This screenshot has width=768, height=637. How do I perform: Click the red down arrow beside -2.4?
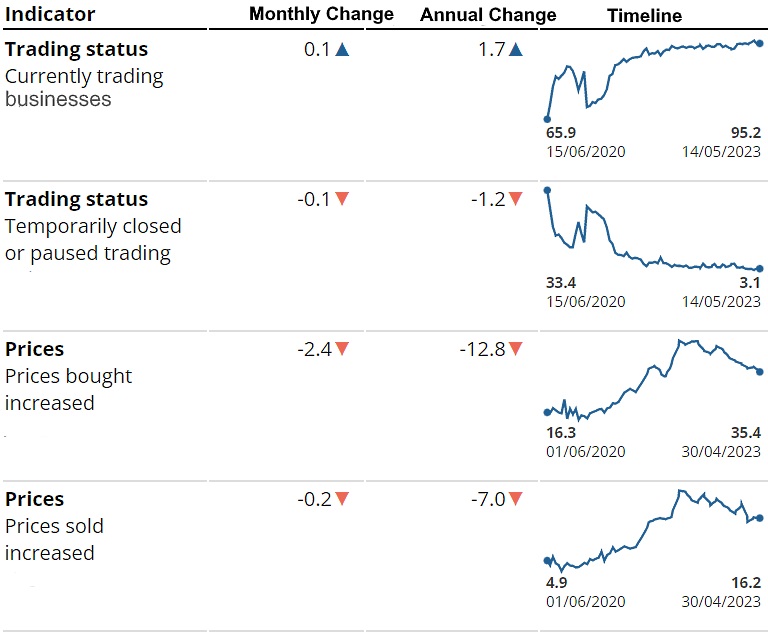pyautogui.click(x=342, y=349)
